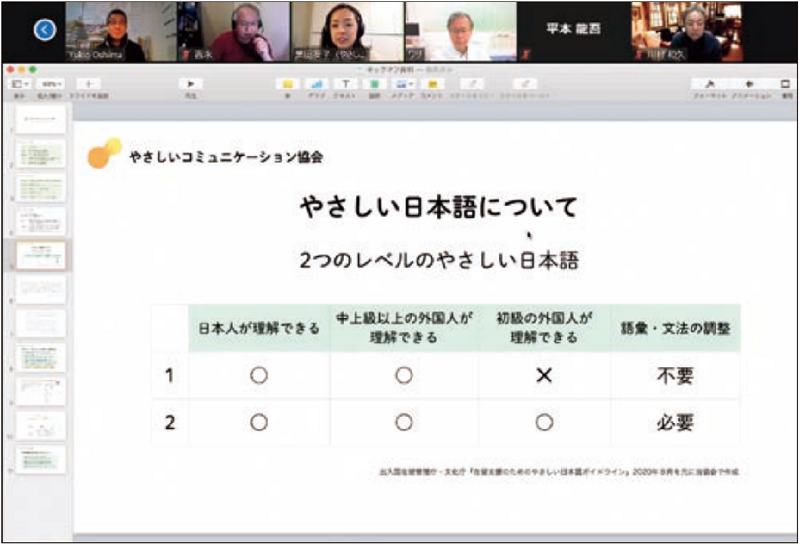800x545 pixels.
Task: Select highlighted slide 5 thumbnail in navigator
Action: pyautogui.click(x=40, y=255)
